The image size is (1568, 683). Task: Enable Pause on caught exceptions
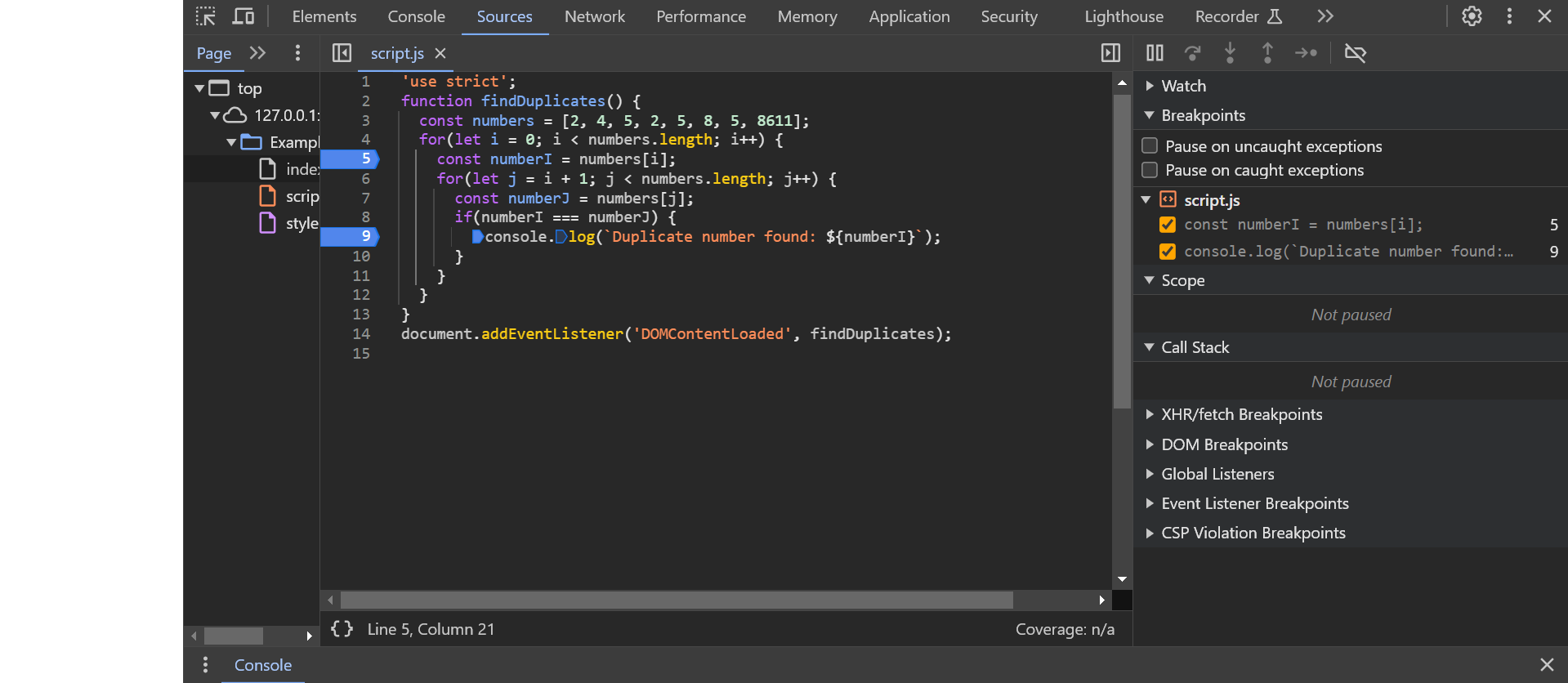click(1150, 170)
